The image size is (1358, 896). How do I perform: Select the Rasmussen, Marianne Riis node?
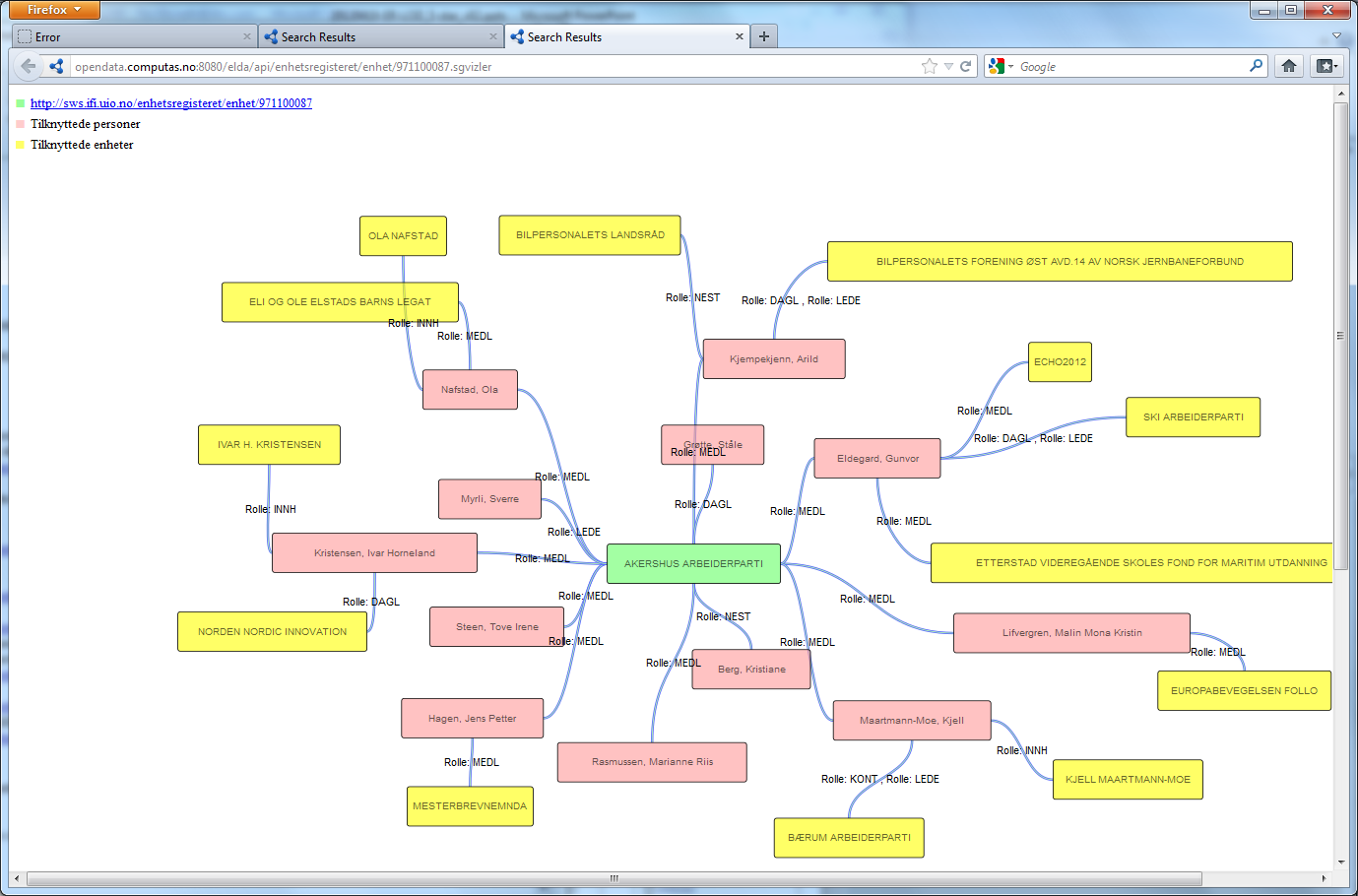pyautogui.click(x=652, y=762)
